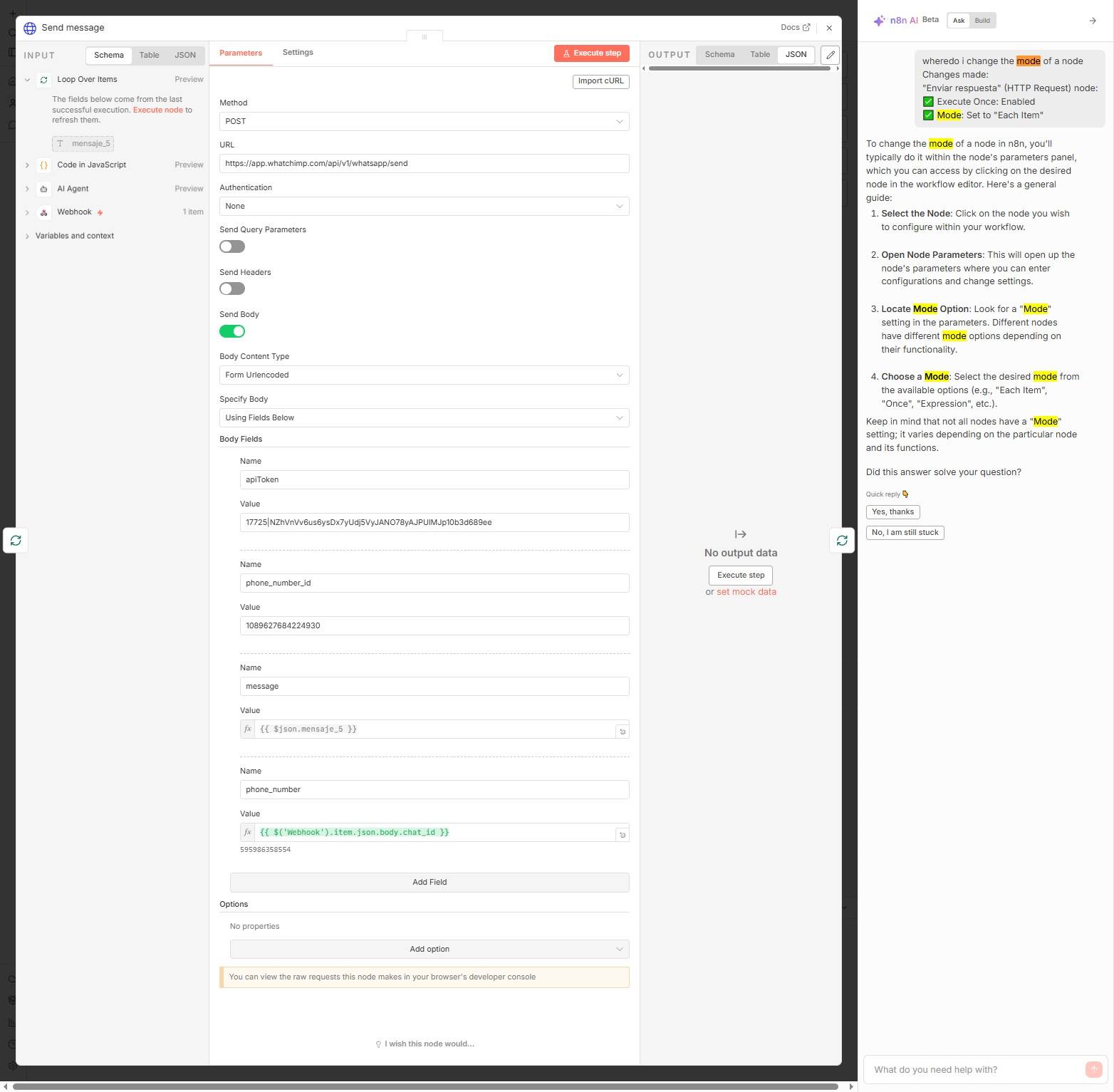Select Input Table view tab
Viewport: 1114px width, 1092px height.
click(x=149, y=56)
